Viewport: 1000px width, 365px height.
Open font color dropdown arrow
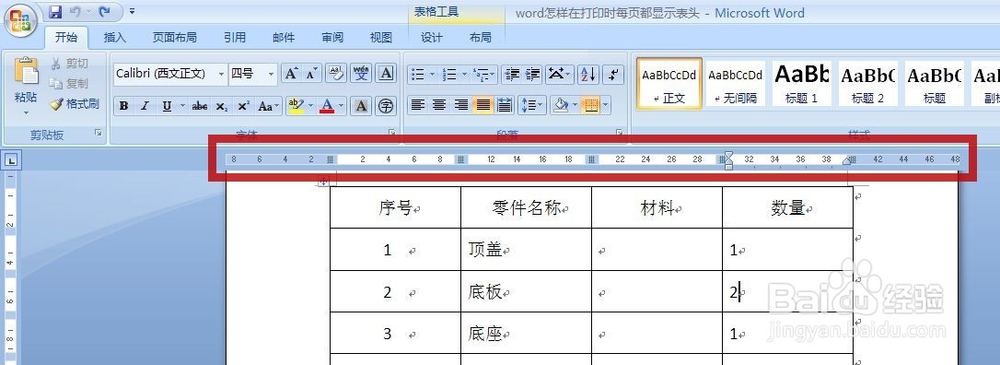(x=342, y=106)
